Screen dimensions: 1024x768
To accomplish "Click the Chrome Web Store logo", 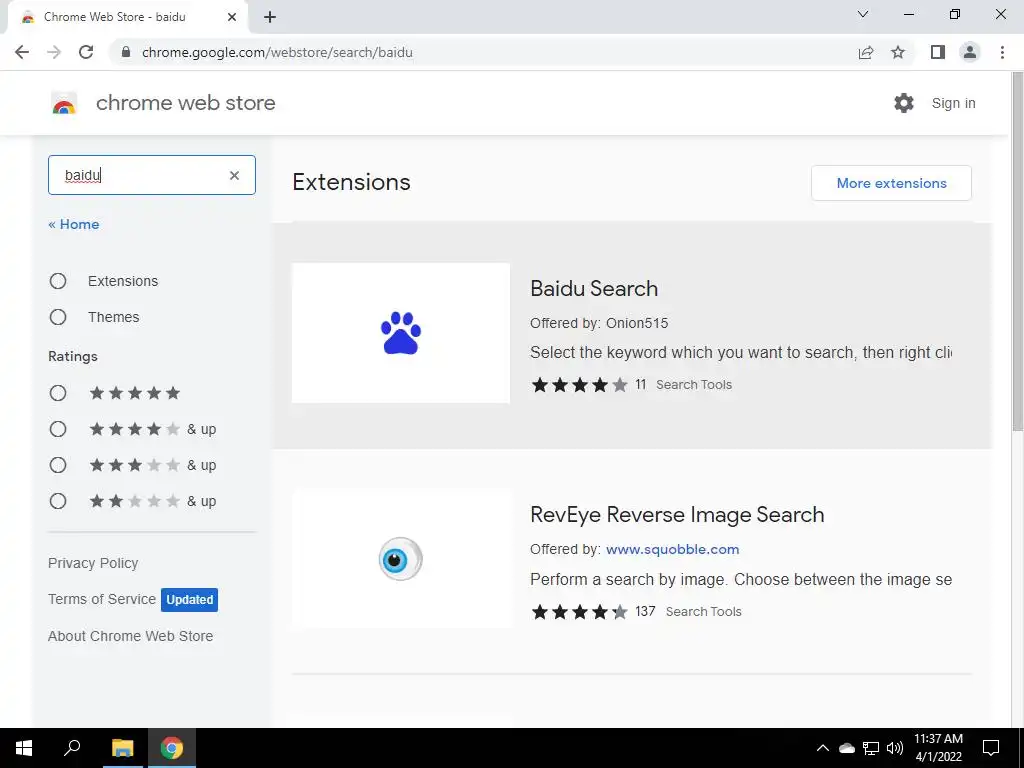I will click(x=64, y=103).
